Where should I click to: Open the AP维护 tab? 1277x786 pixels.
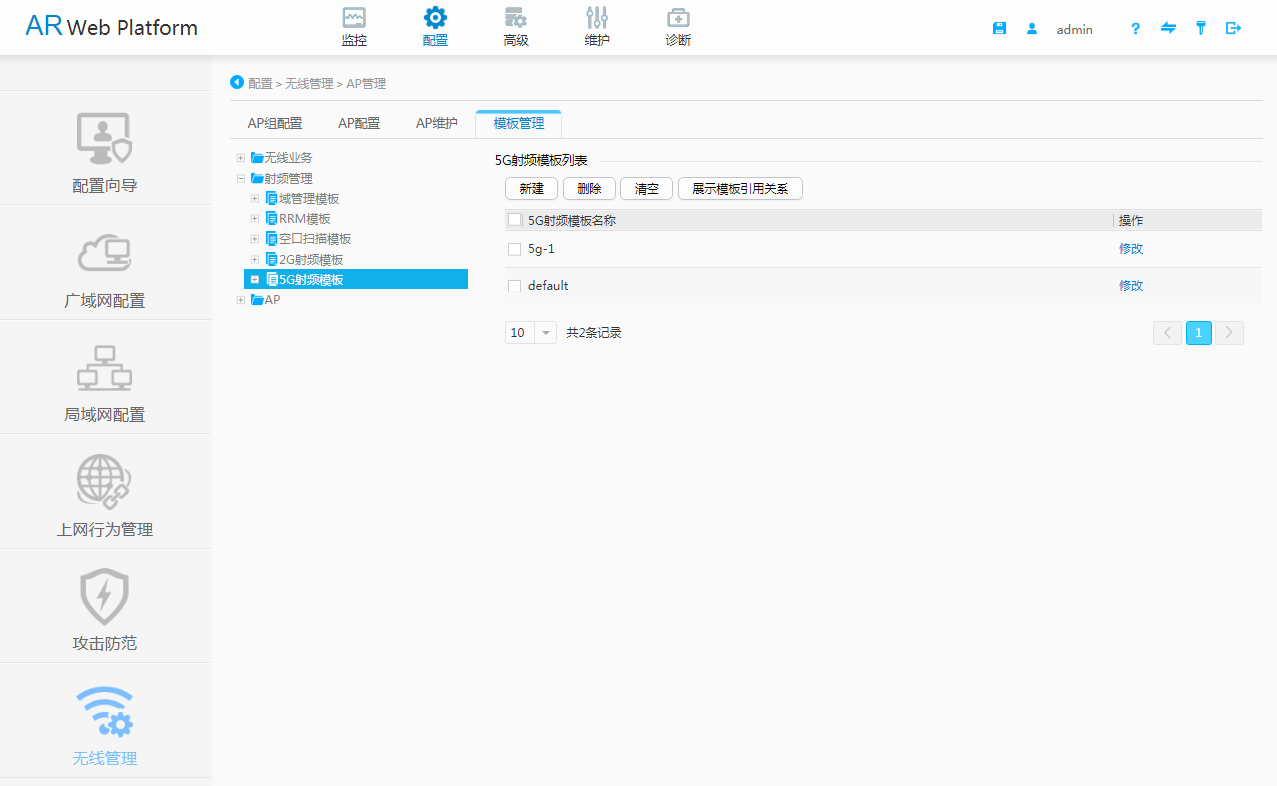435,122
